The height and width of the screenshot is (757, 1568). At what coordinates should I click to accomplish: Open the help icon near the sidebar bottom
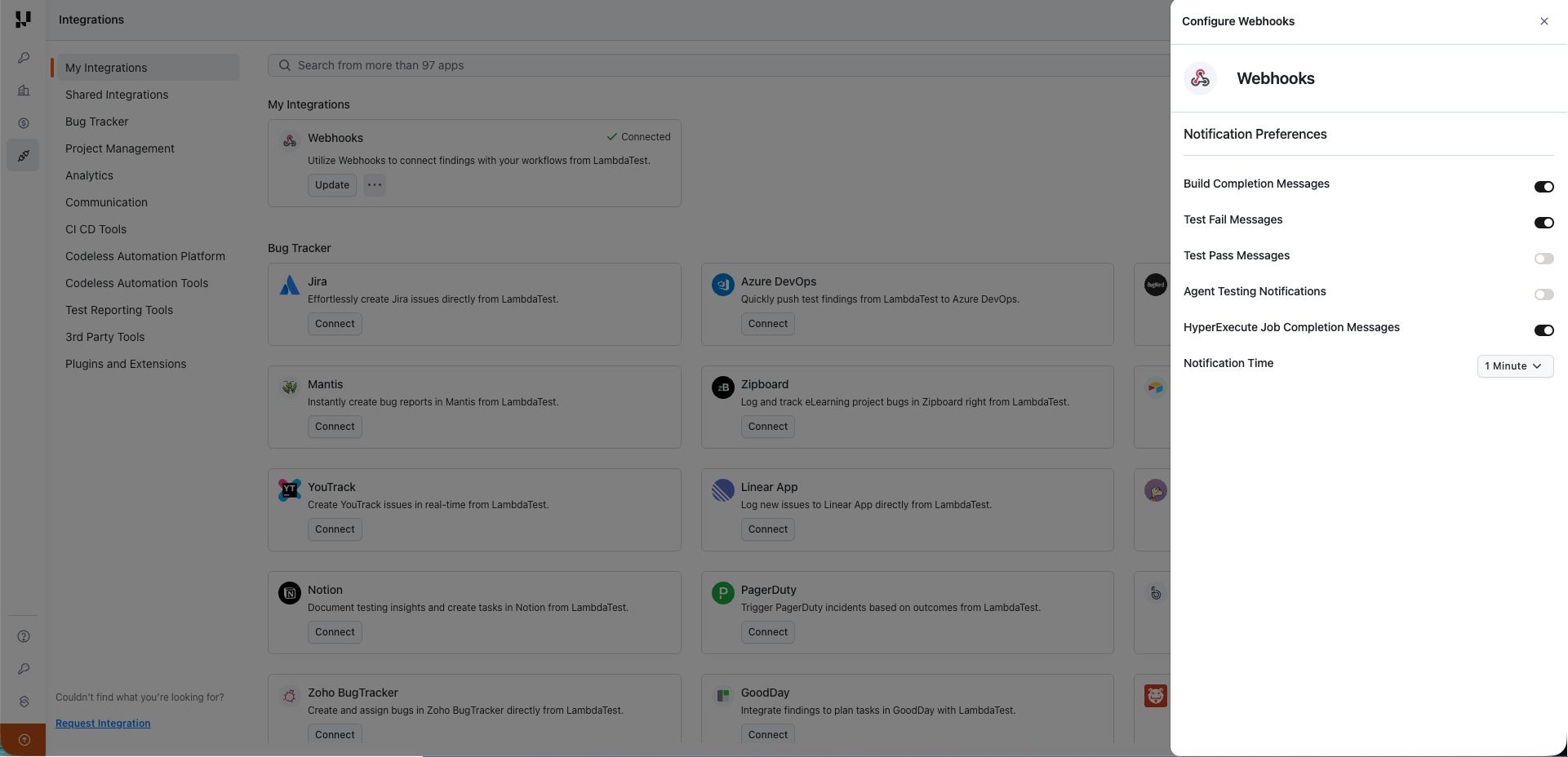(23, 636)
